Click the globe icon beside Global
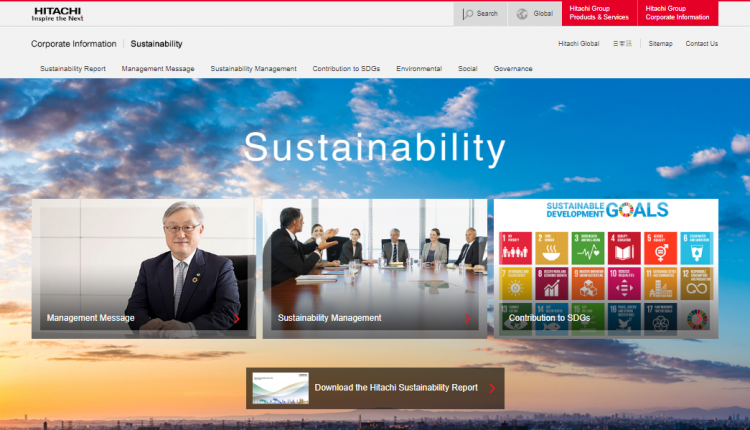Image resolution: width=750 pixels, height=430 pixels. (522, 14)
